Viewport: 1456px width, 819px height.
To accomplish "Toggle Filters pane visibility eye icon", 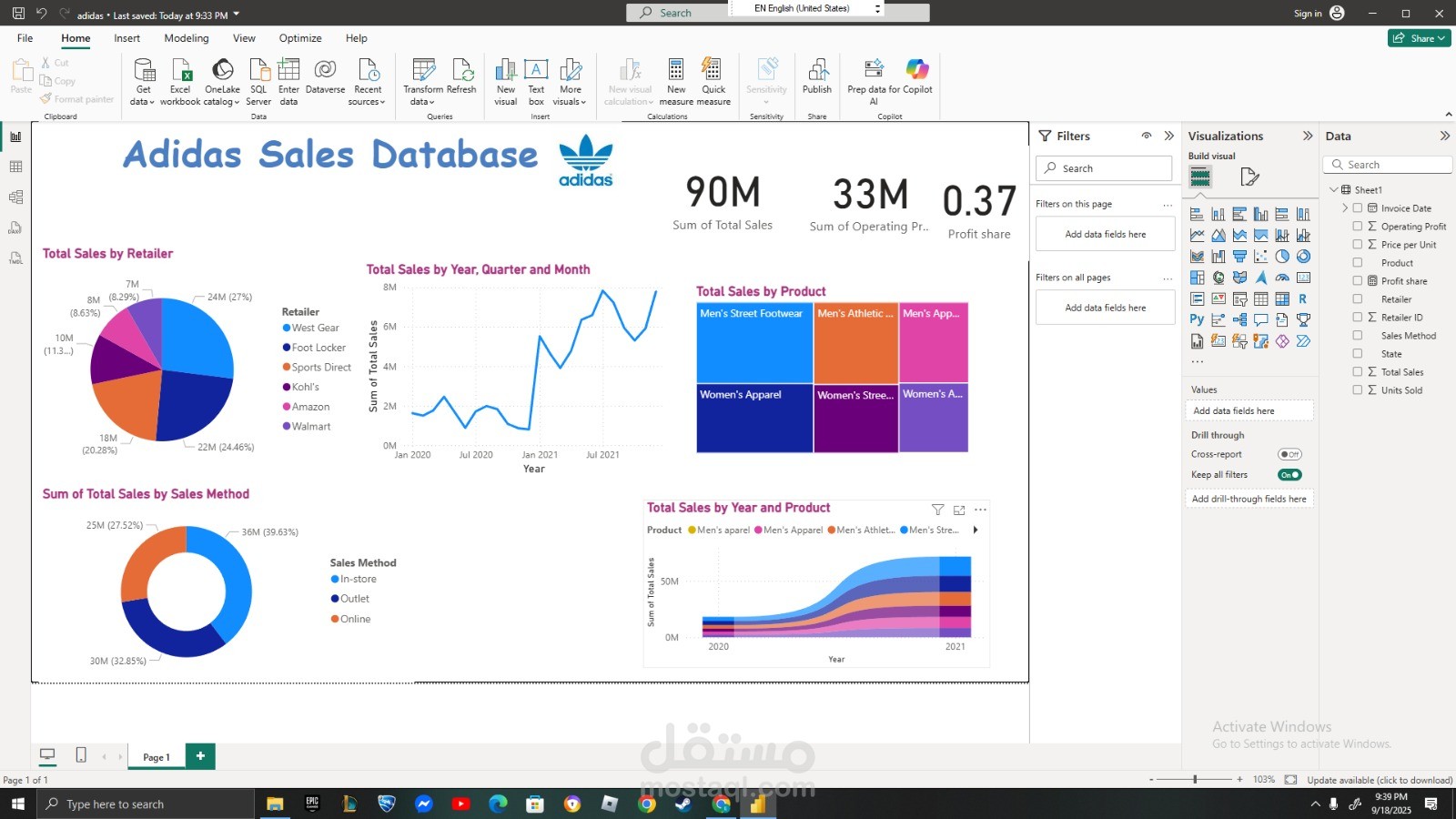I will click(1147, 136).
